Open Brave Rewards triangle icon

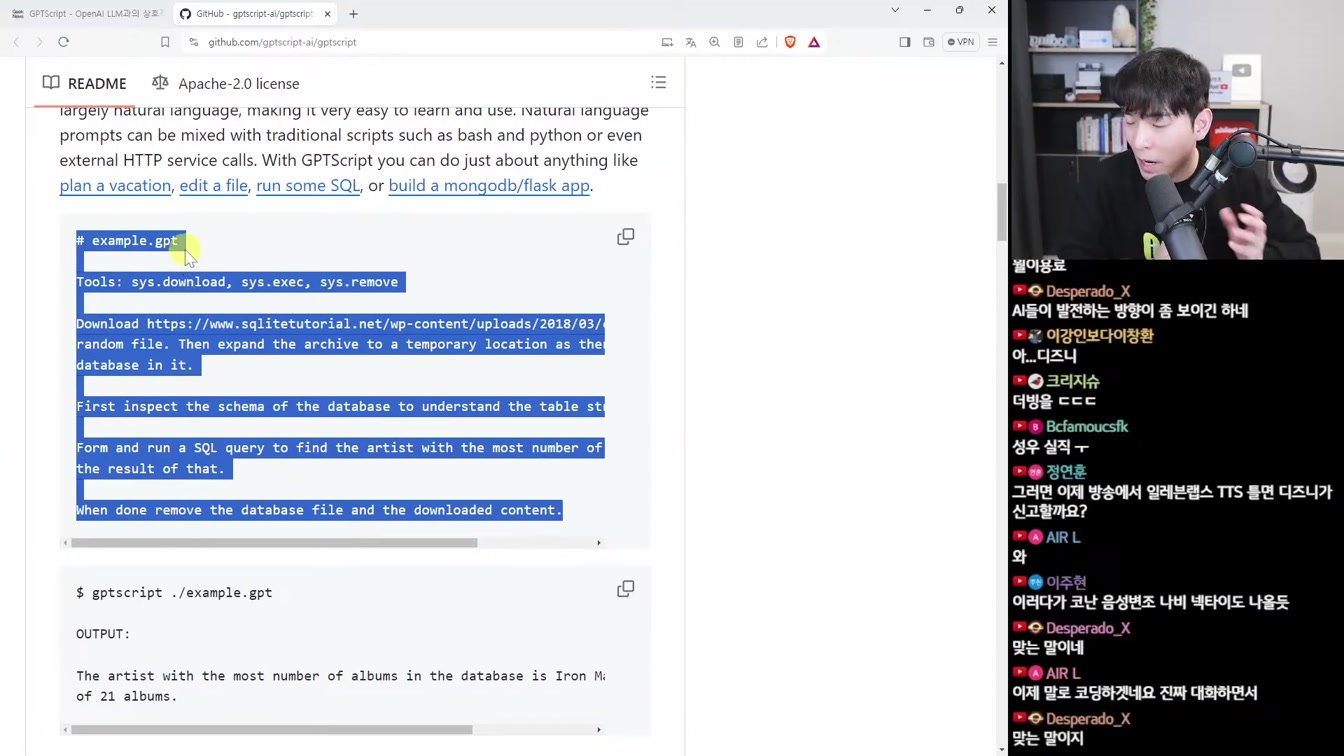pos(814,42)
